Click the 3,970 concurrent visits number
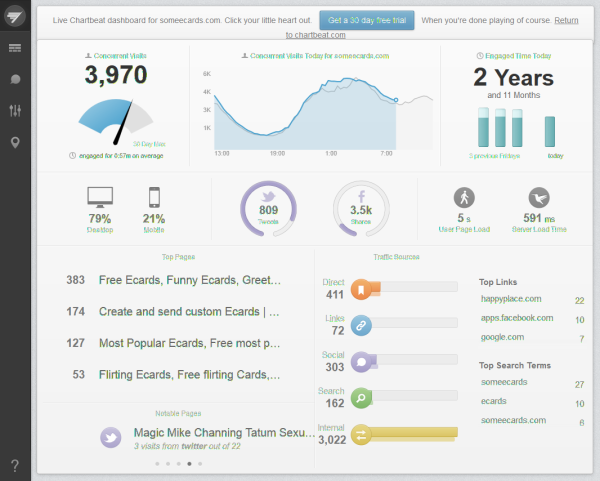Screen dimensions: 600x481 116,75
